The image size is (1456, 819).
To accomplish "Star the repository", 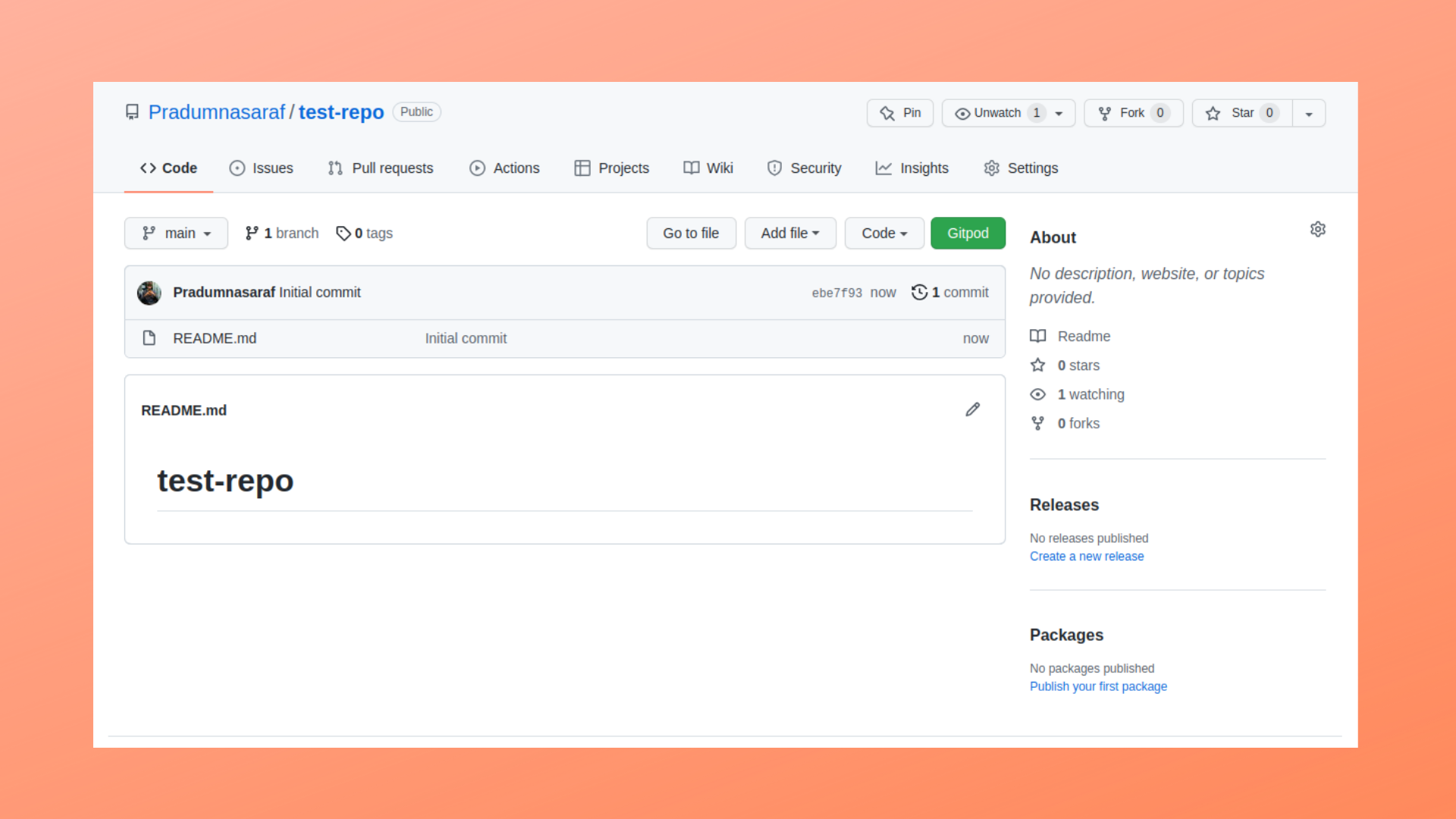I will (x=1242, y=113).
